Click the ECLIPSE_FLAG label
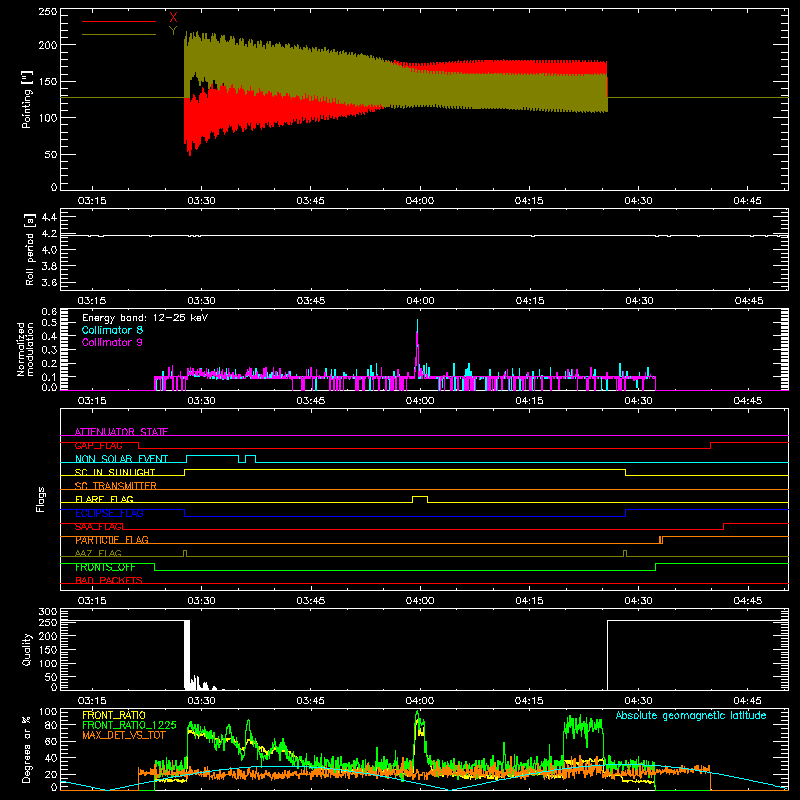The height and width of the screenshot is (800, 800). coord(109,513)
